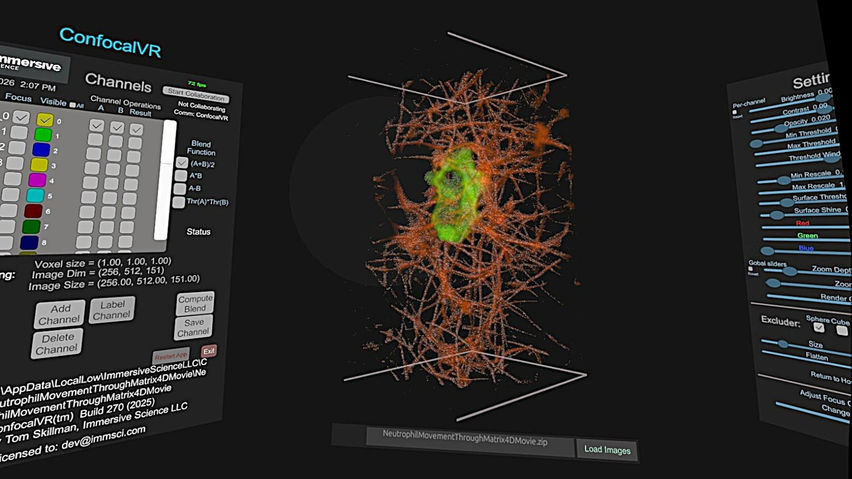Click the Compute Blend button
Screen dimensions: 852x479
(x=195, y=304)
